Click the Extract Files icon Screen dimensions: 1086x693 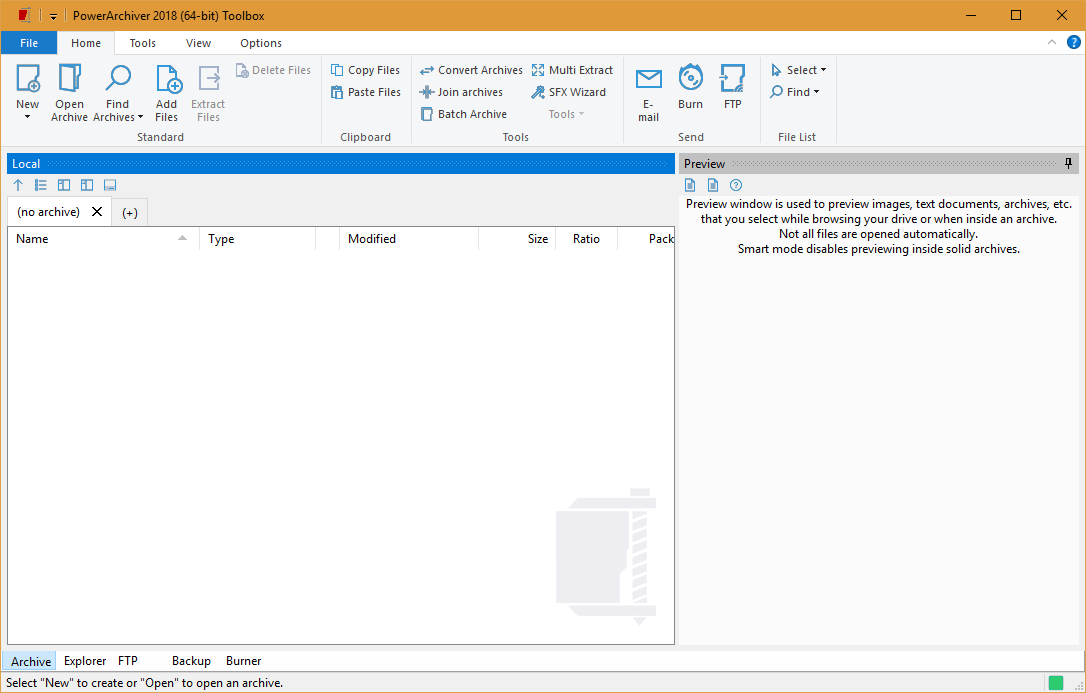pos(208,78)
